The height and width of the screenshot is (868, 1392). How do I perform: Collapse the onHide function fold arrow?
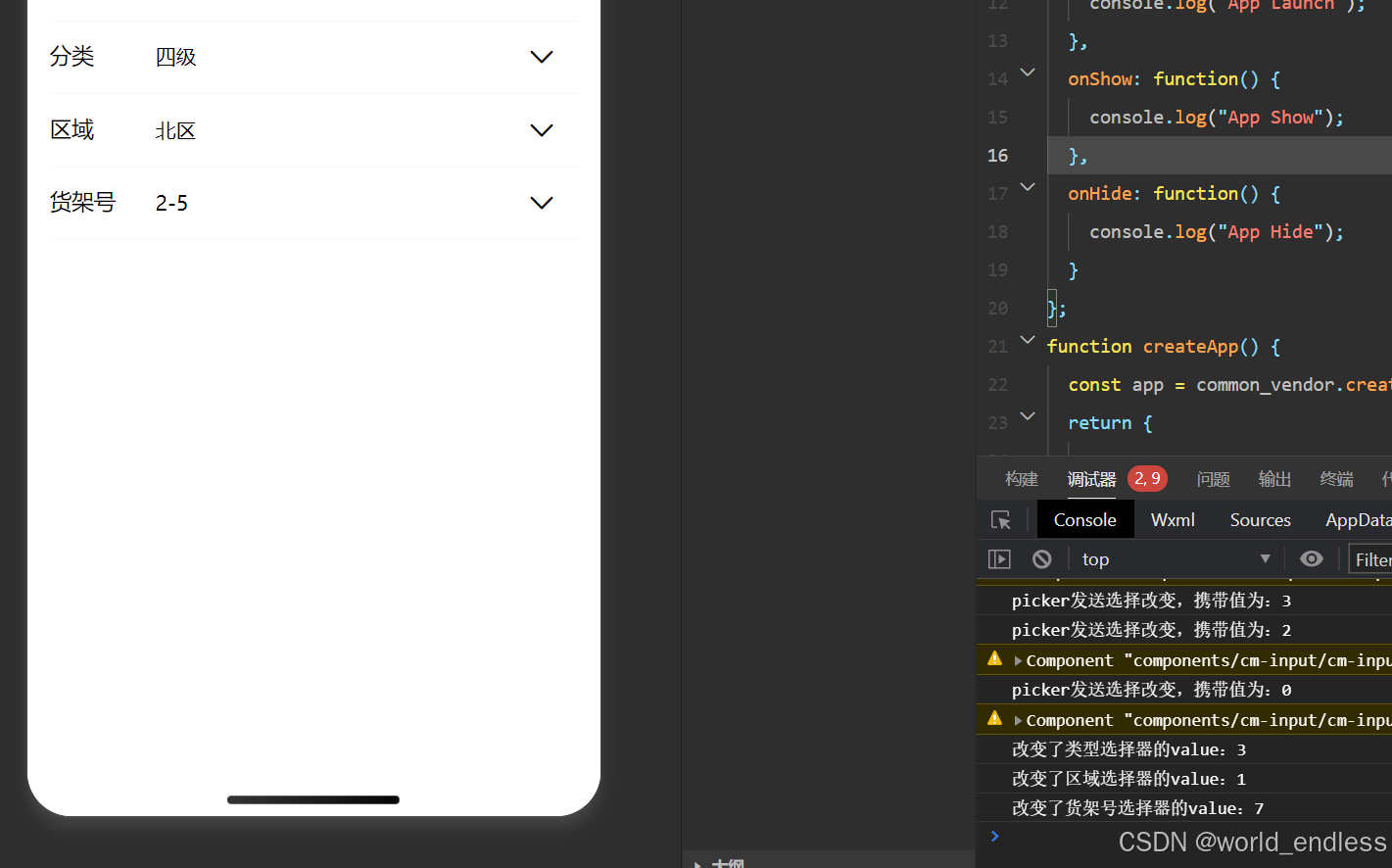1028,187
